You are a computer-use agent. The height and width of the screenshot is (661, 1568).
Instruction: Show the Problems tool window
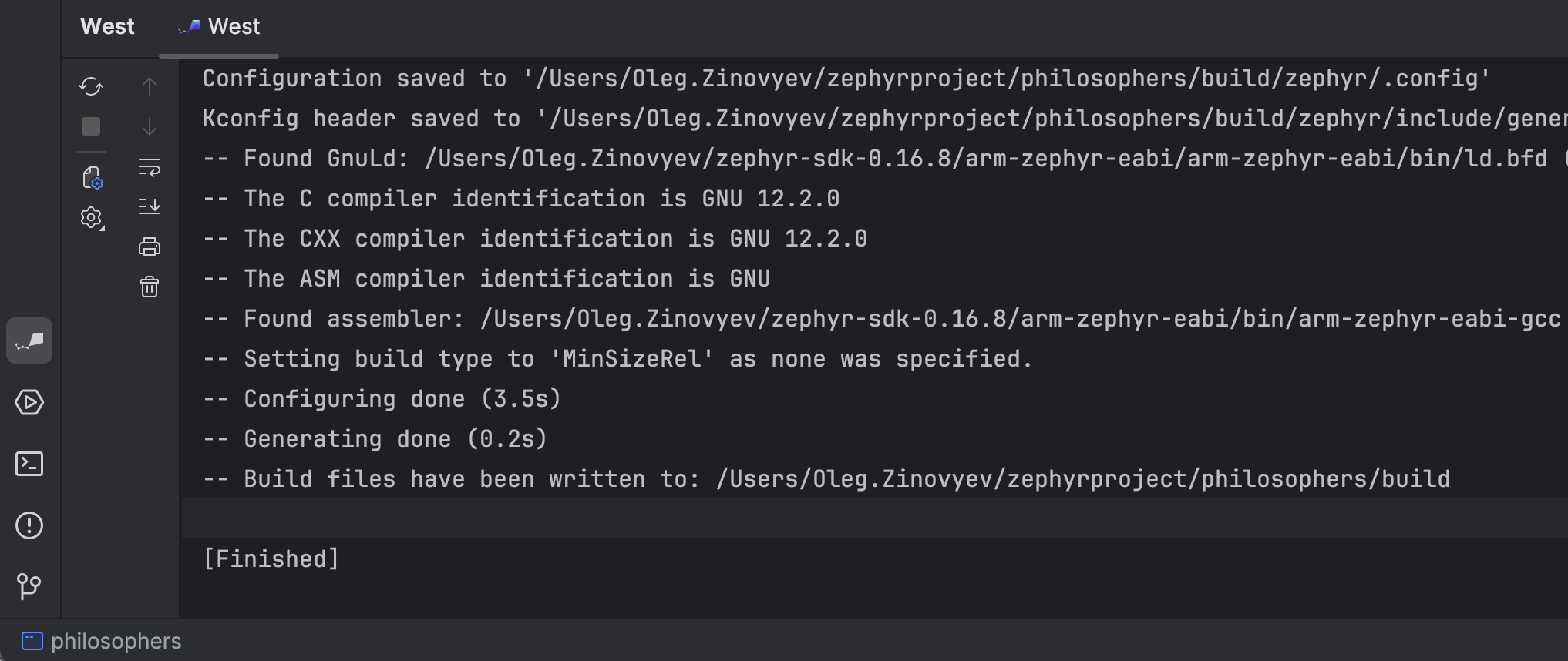coord(29,525)
